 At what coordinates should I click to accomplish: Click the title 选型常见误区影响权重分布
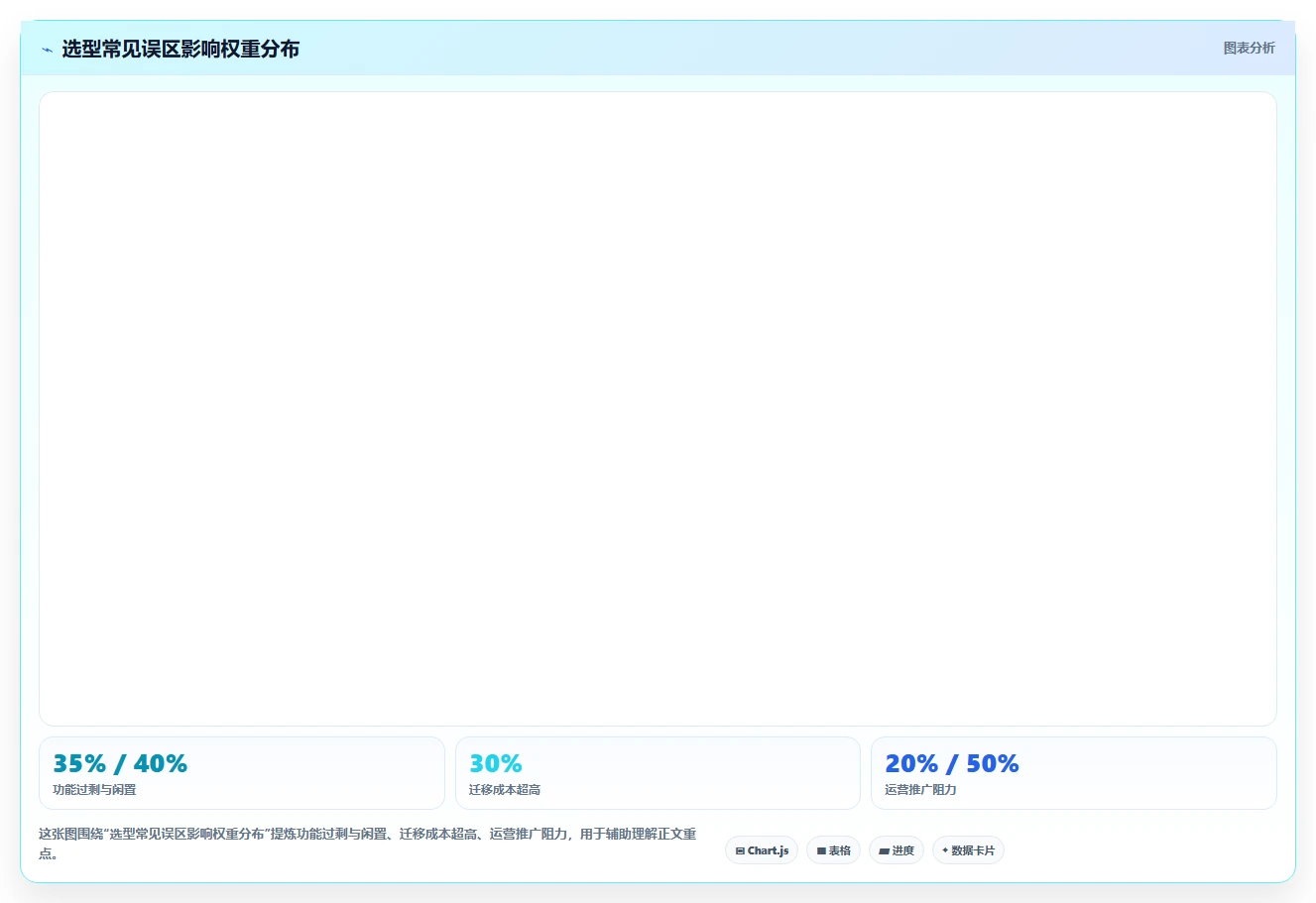coord(180,49)
